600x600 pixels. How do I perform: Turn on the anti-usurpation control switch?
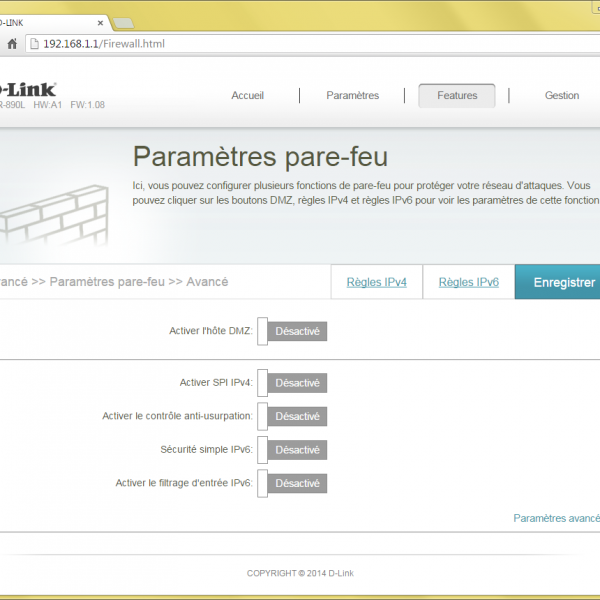tap(292, 416)
